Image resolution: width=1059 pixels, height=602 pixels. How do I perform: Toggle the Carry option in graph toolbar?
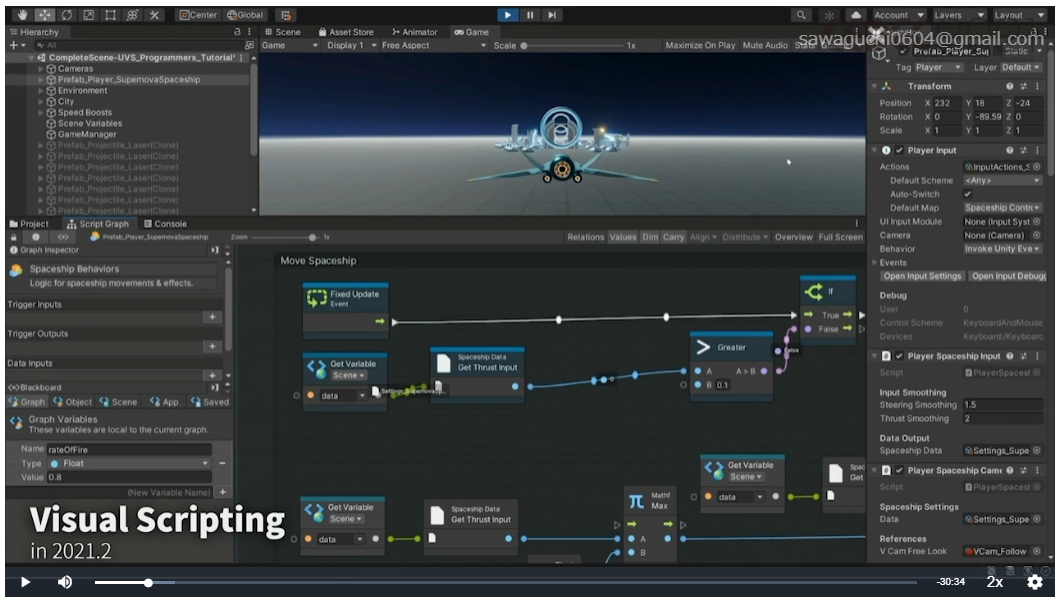[x=673, y=237]
